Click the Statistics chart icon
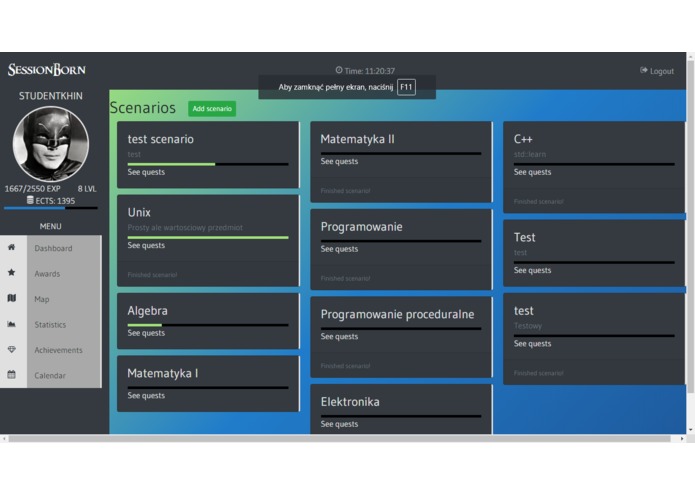The image size is (695, 494). [12, 324]
